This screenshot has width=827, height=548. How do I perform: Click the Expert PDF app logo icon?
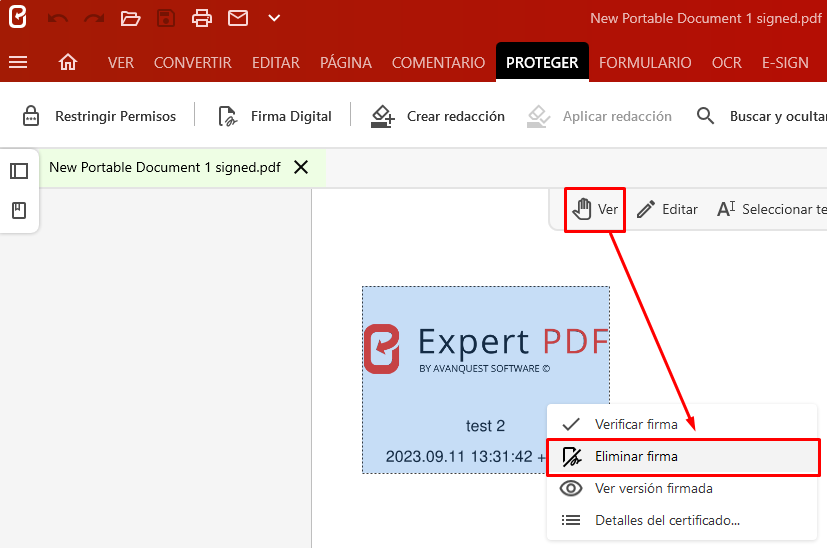click(x=17, y=16)
